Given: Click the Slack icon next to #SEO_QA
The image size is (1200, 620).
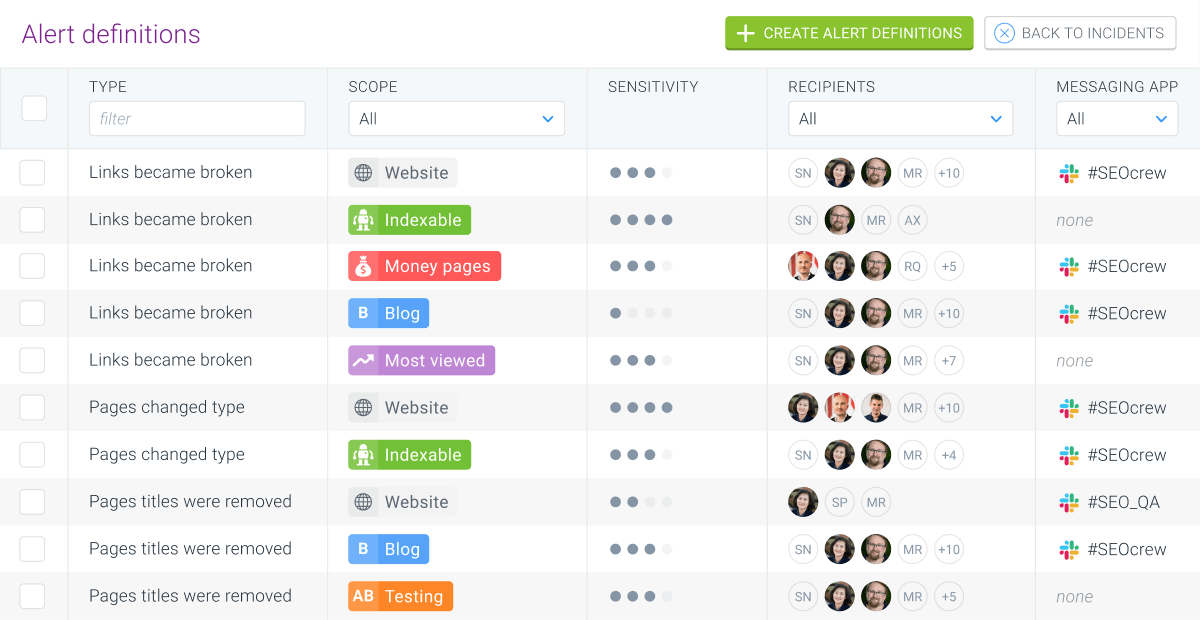Looking at the screenshot, I should coord(1069,502).
